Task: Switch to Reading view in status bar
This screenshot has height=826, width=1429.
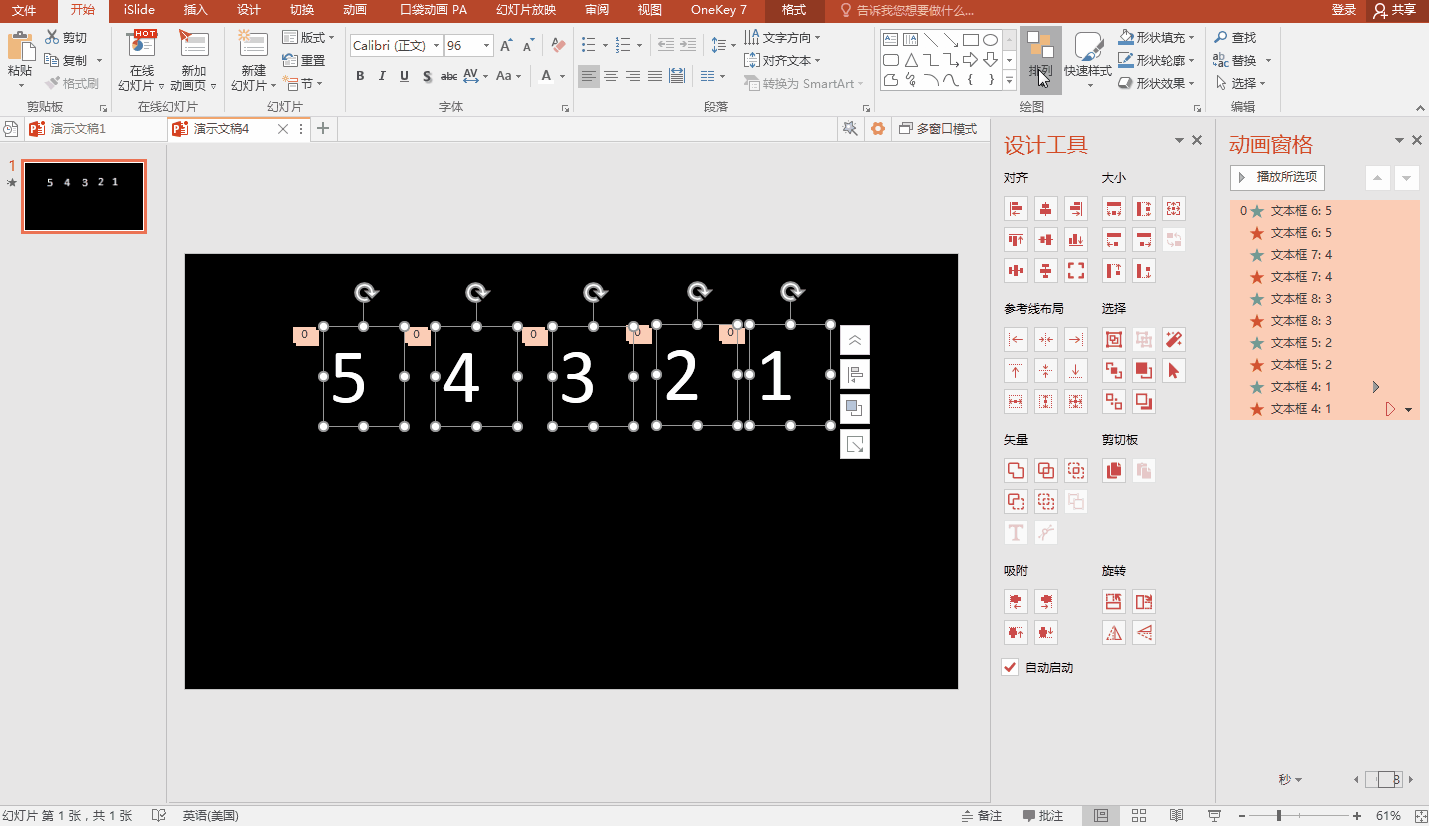Action: point(1176,816)
